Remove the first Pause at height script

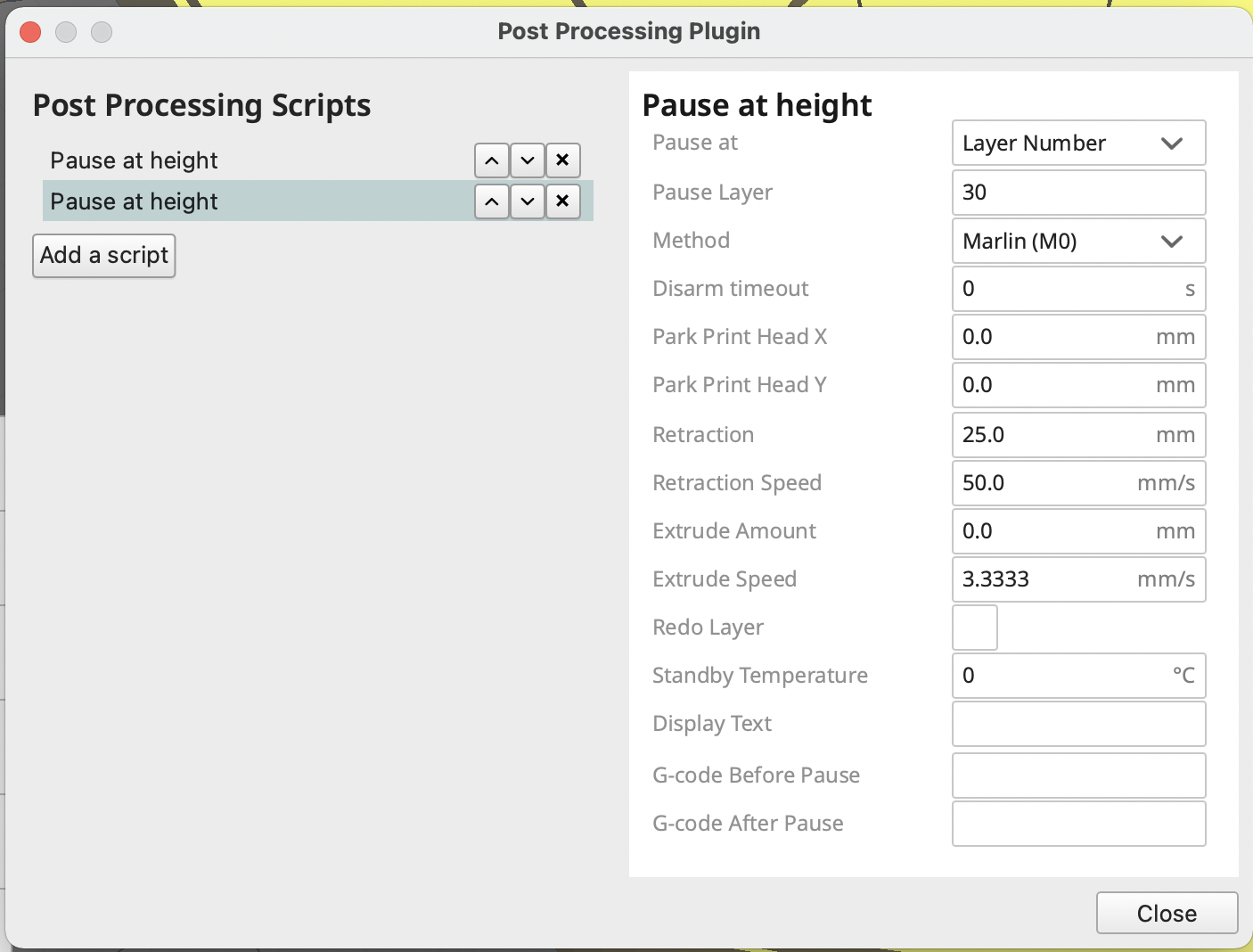pos(562,160)
